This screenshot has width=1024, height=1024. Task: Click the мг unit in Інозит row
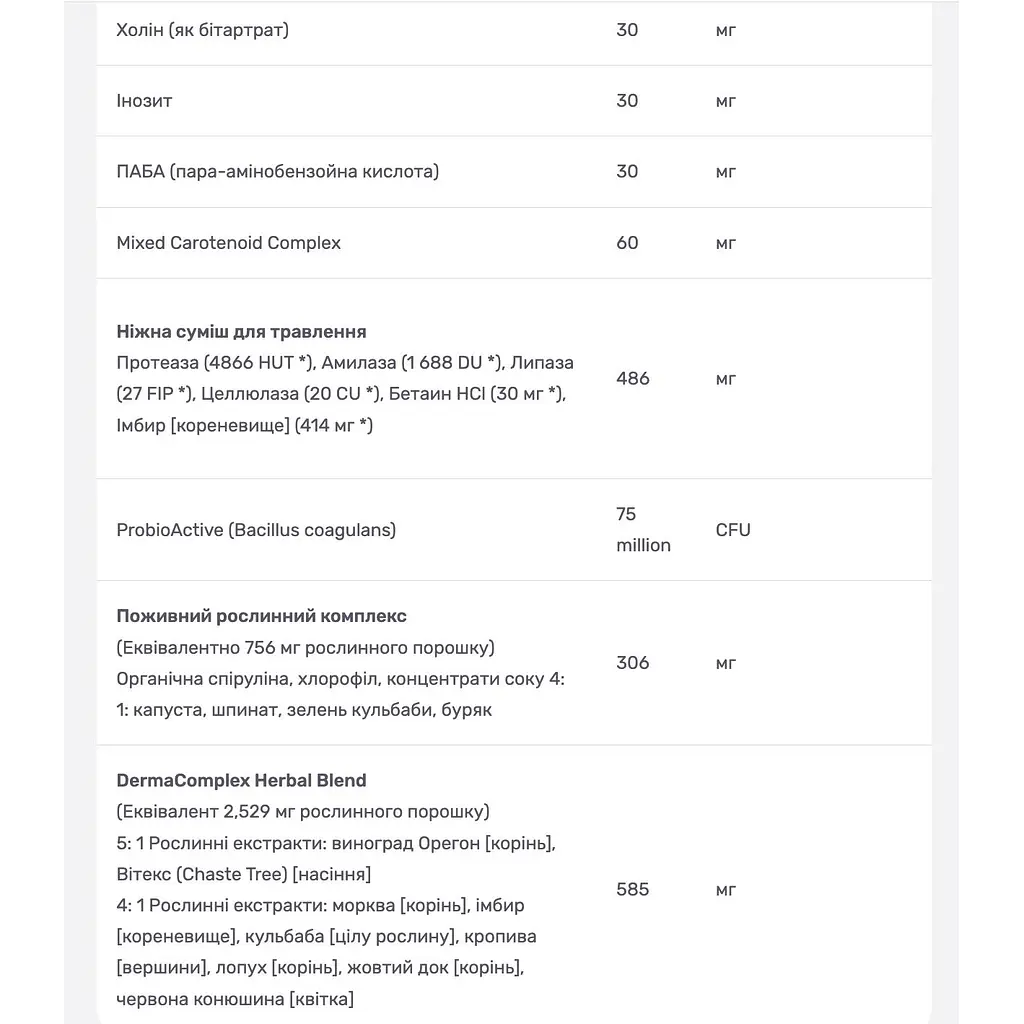(x=726, y=101)
